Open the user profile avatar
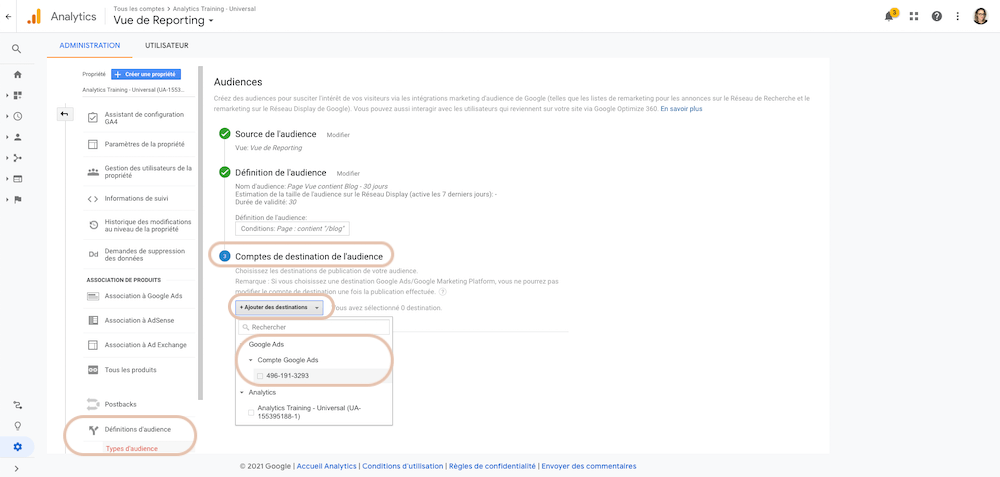This screenshot has width=1000, height=477. coord(980,17)
